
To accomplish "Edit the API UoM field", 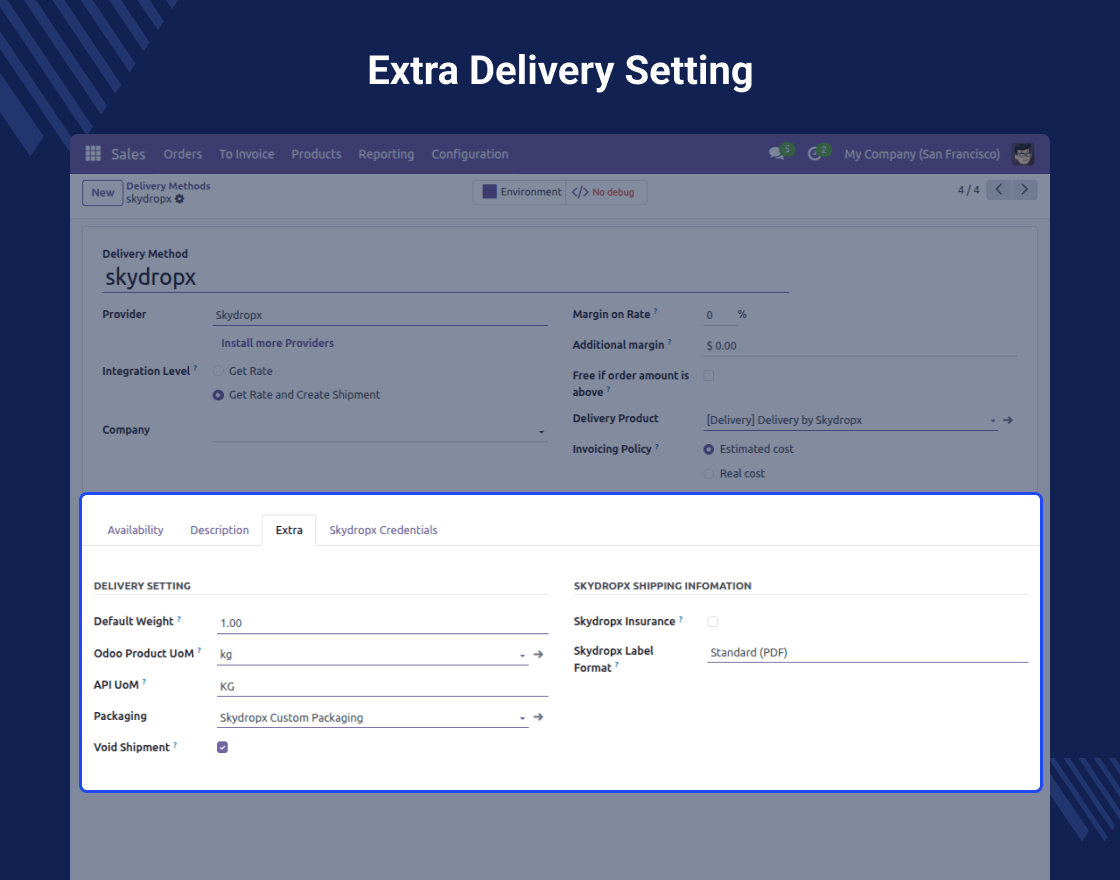I will [383, 686].
